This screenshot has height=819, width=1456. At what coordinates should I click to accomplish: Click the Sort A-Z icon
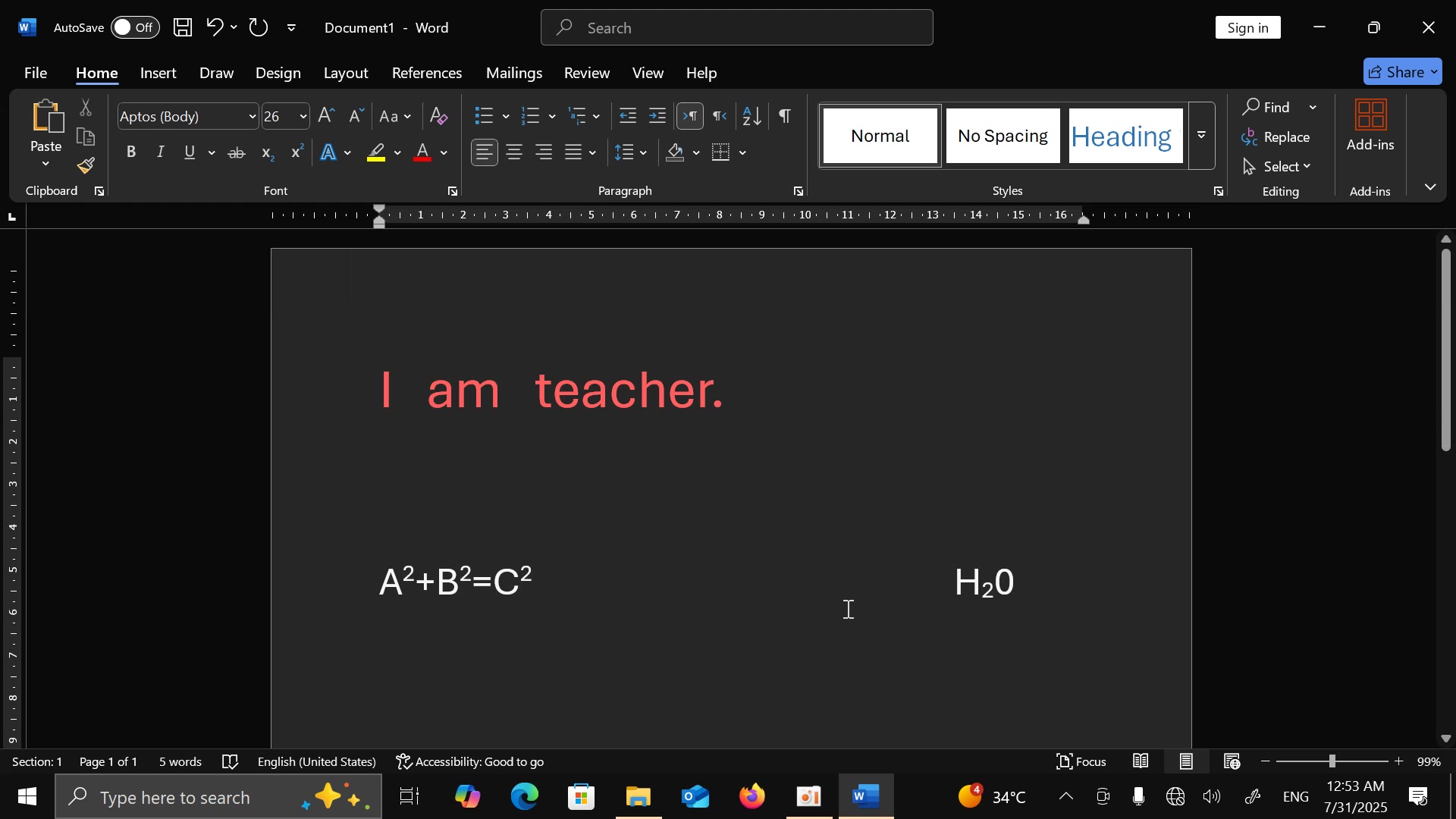752,116
